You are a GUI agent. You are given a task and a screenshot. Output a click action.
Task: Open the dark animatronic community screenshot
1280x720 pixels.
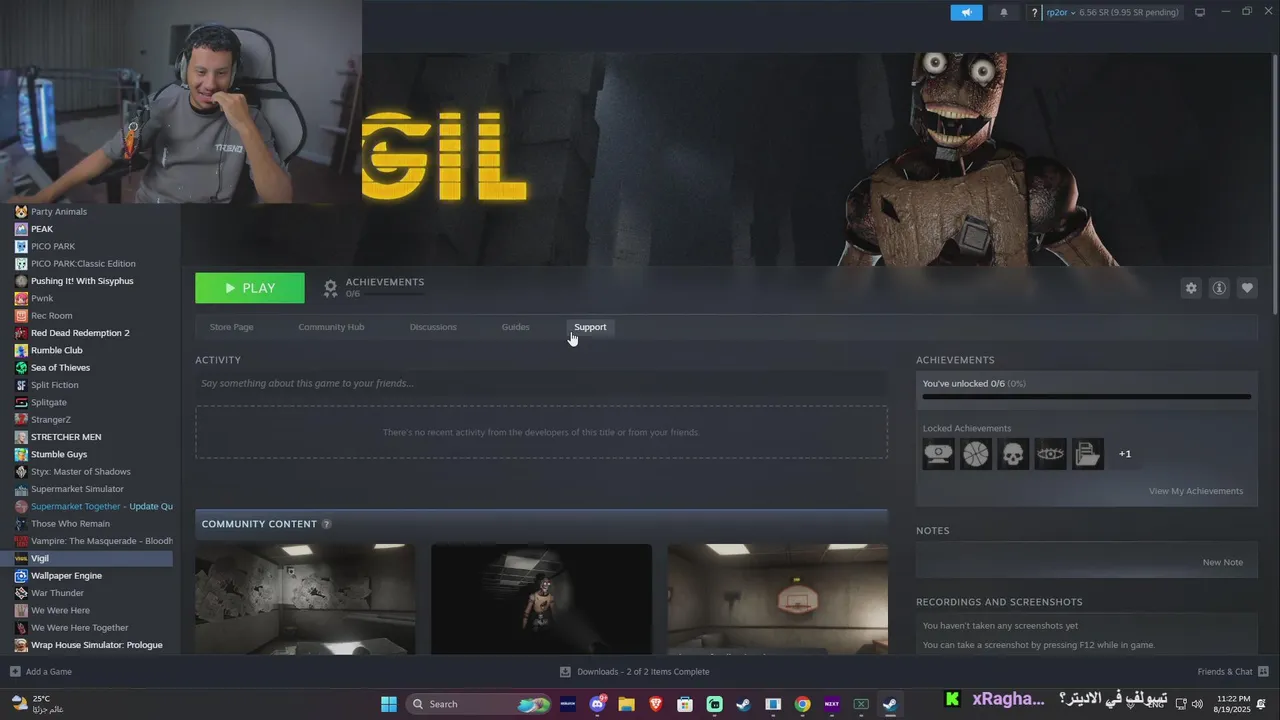(541, 599)
